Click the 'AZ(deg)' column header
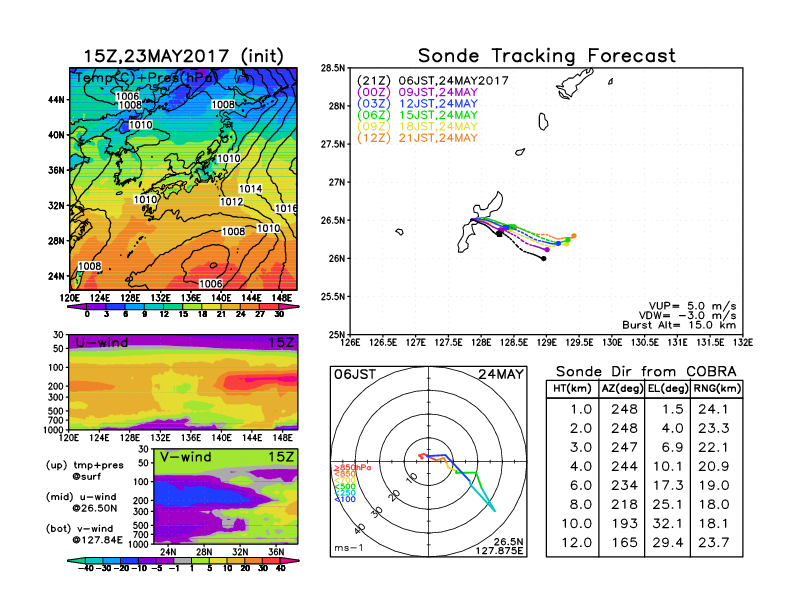This screenshot has height=612, width=792. click(622, 389)
